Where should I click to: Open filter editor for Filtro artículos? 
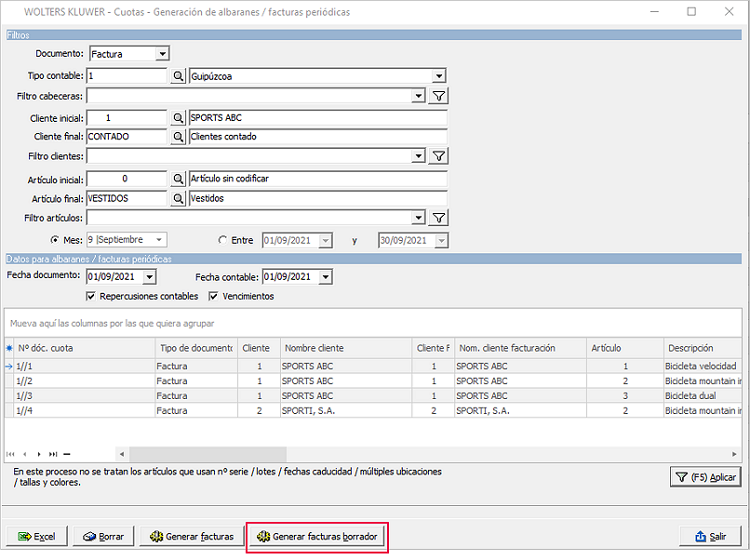pyautogui.click(x=439, y=218)
